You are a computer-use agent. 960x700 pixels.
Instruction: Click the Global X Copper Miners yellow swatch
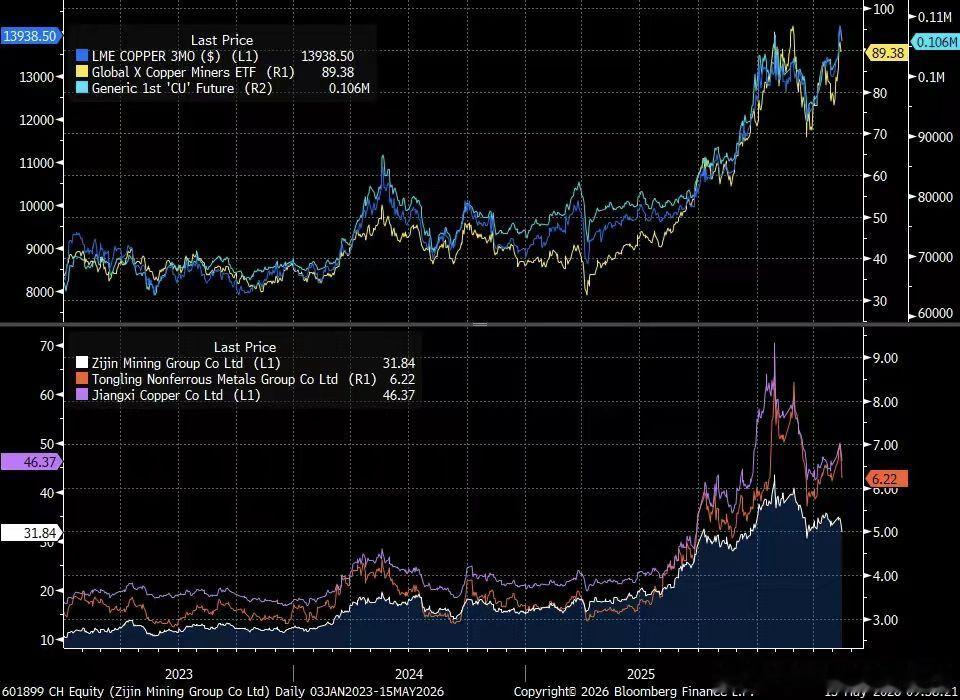click(83, 72)
